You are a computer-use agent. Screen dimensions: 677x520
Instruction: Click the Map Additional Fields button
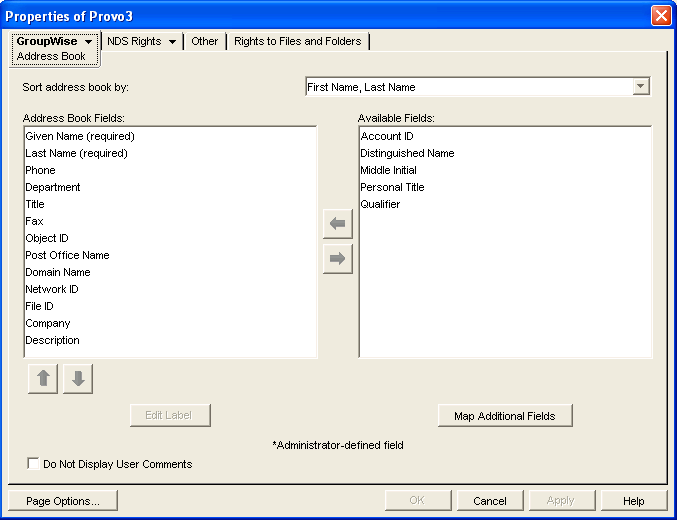click(505, 415)
